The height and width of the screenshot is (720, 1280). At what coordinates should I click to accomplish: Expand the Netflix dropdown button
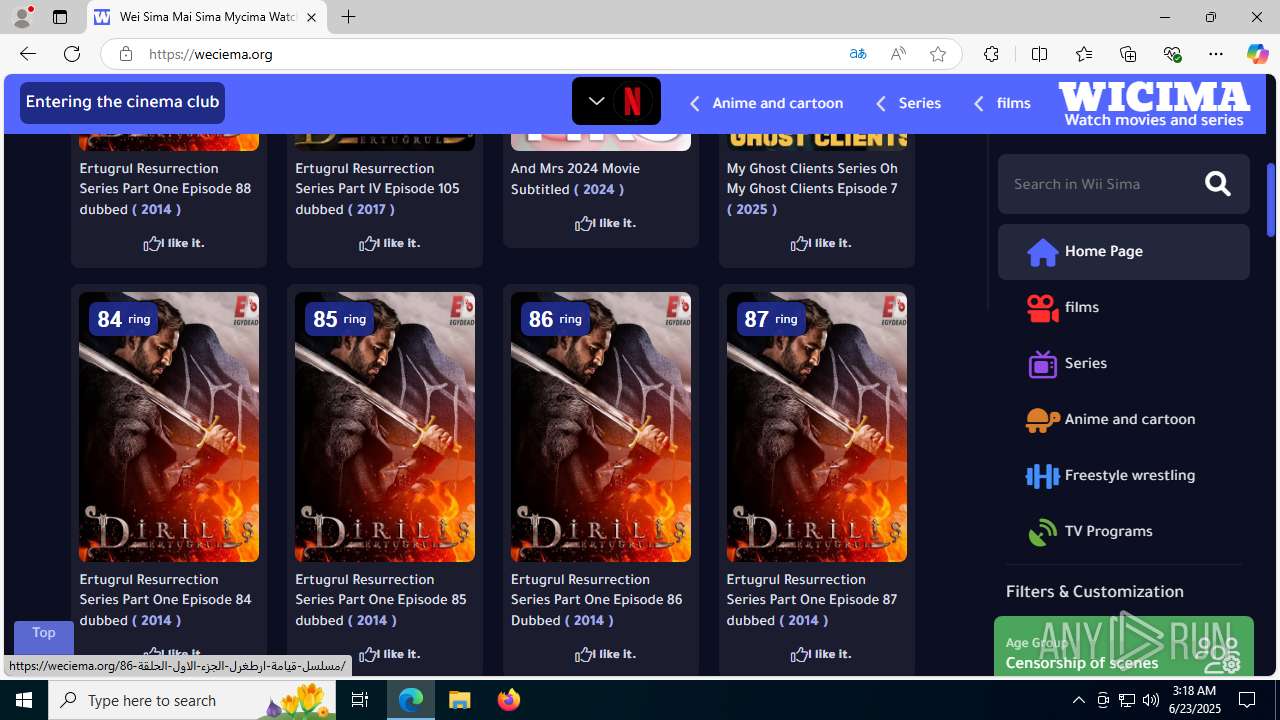point(616,101)
